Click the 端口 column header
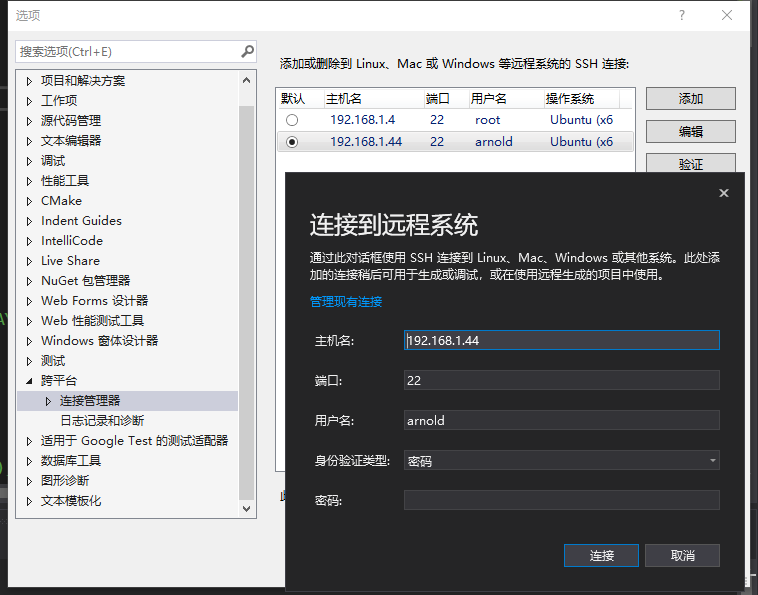 [x=446, y=99]
